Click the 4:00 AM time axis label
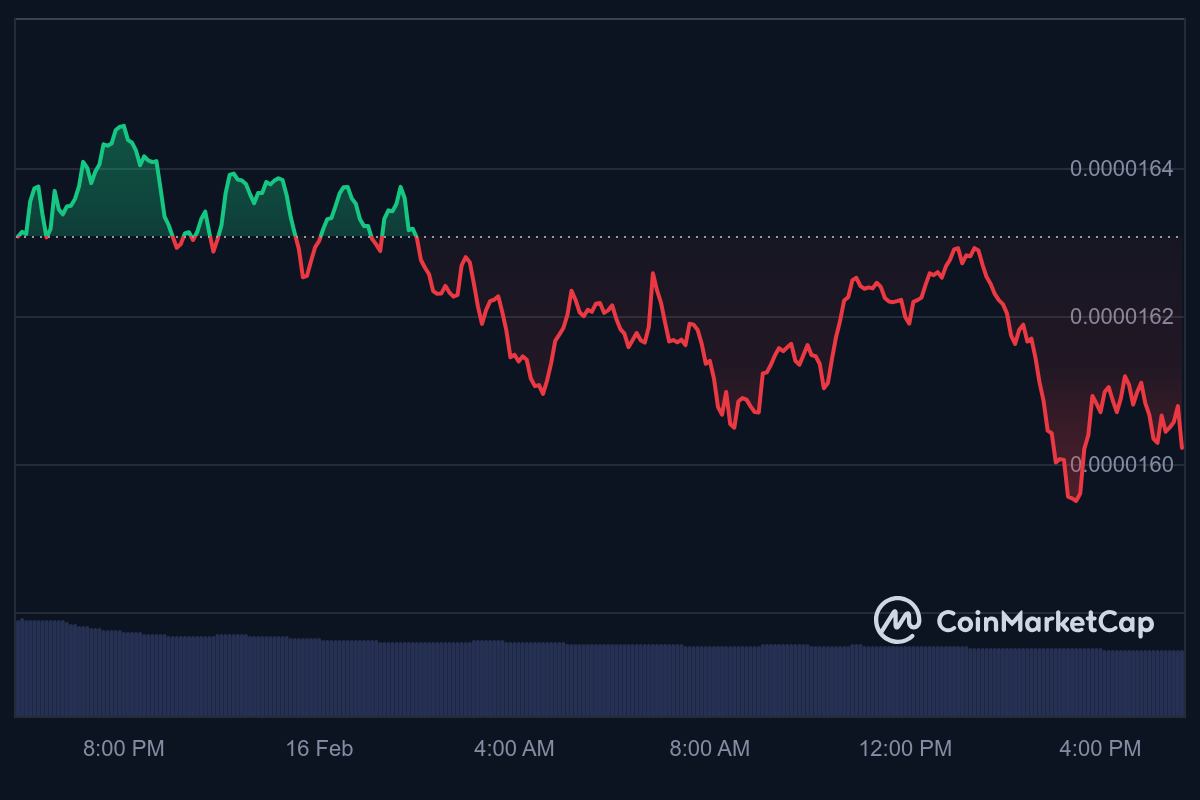 click(514, 748)
